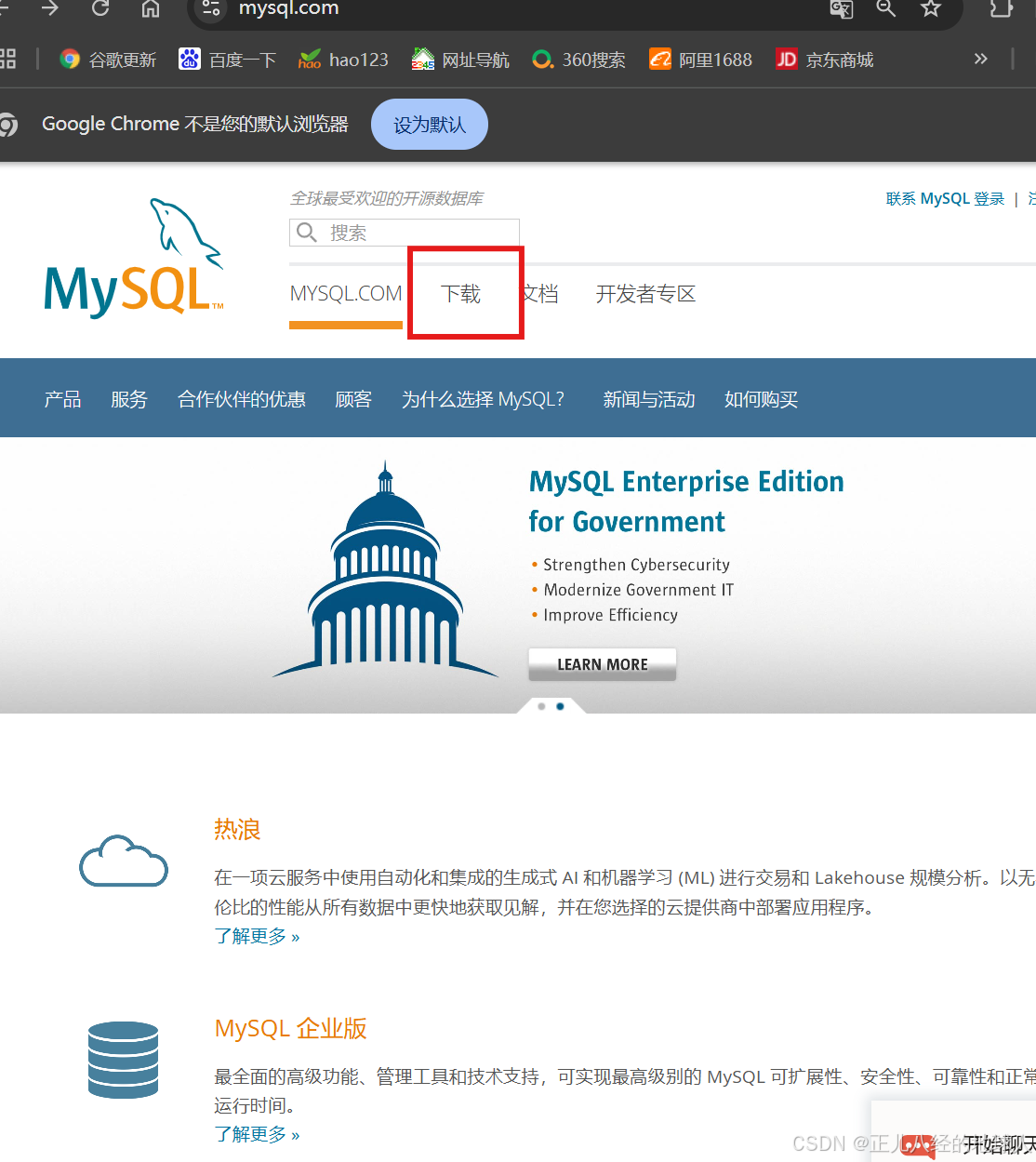Click the database stack icon
Viewport: 1036px width, 1162px height.
pyautogui.click(x=124, y=1060)
